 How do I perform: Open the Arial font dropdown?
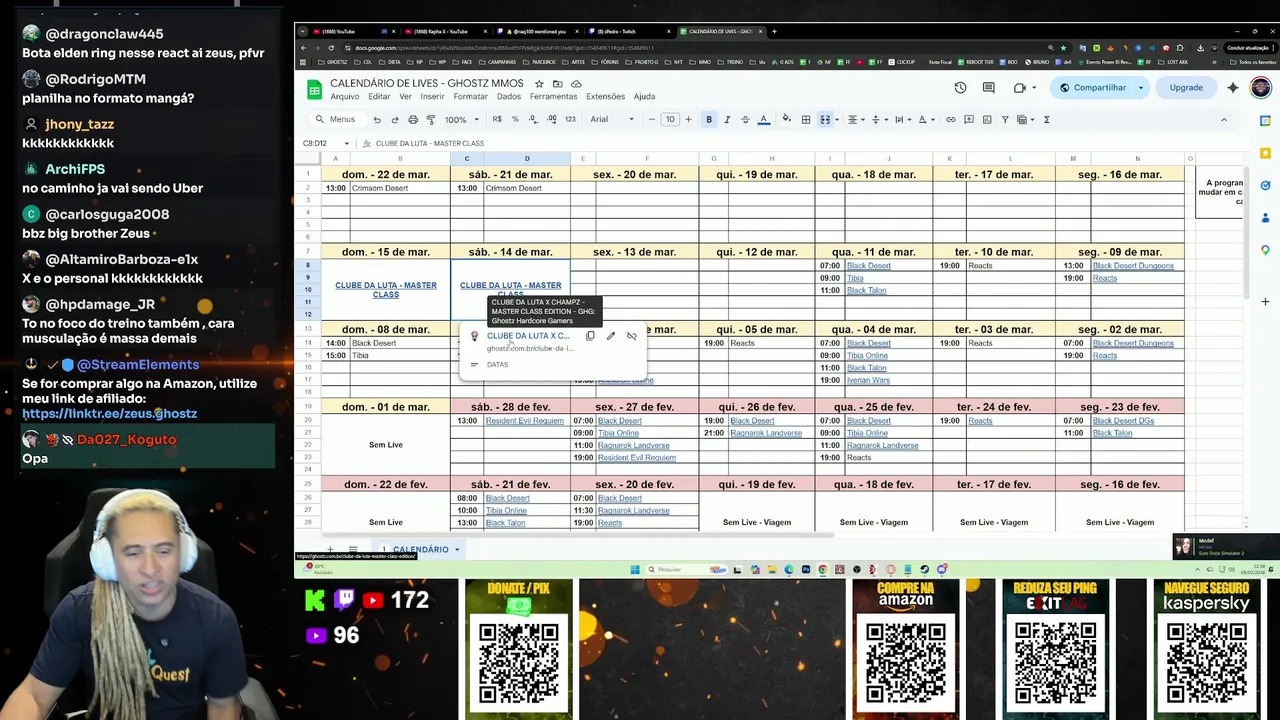coord(612,119)
